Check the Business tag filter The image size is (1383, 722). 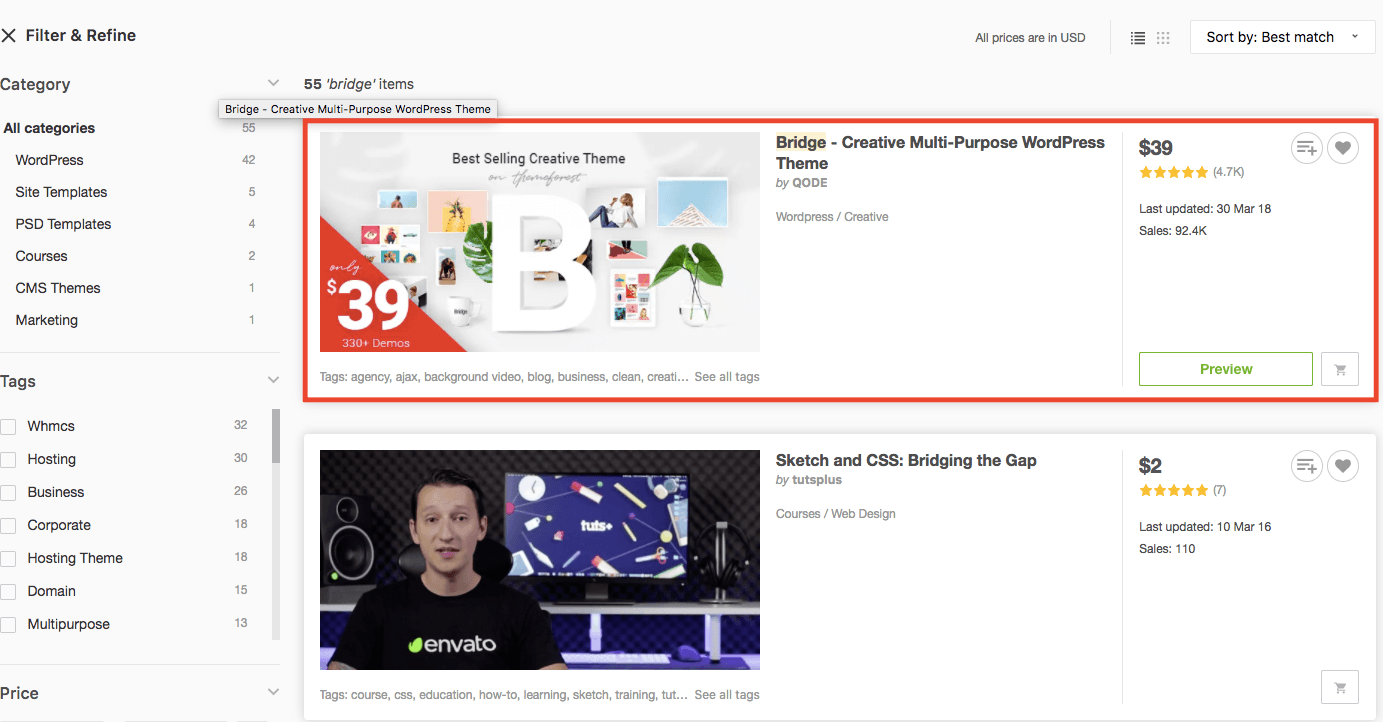point(8,492)
